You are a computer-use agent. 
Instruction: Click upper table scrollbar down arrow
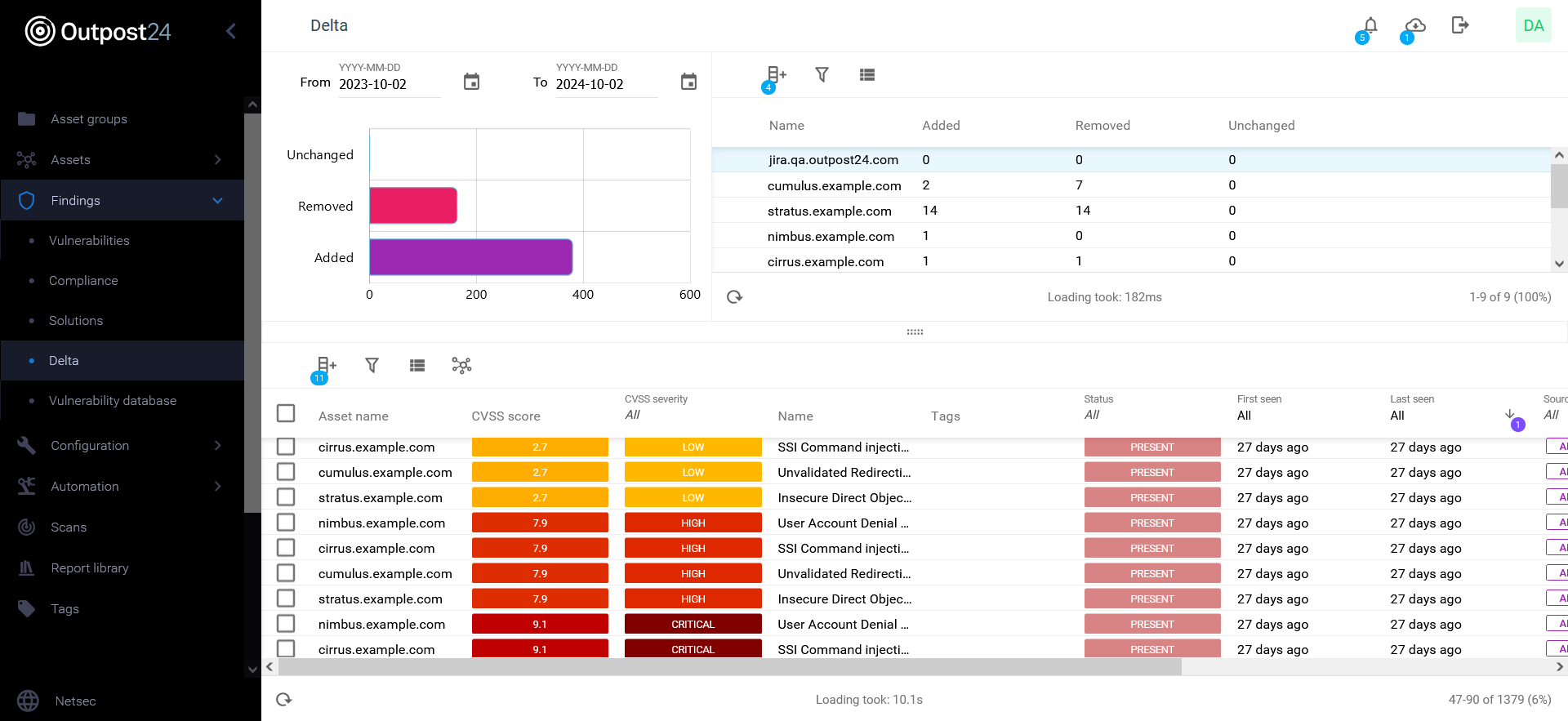point(1559,264)
